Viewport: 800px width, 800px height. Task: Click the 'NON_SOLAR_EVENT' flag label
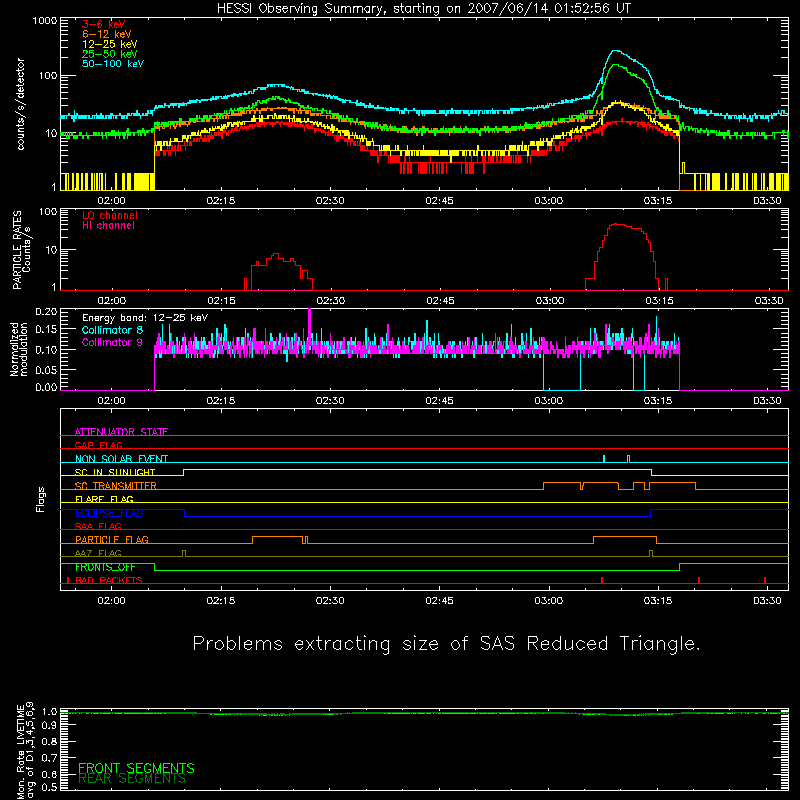(121, 459)
